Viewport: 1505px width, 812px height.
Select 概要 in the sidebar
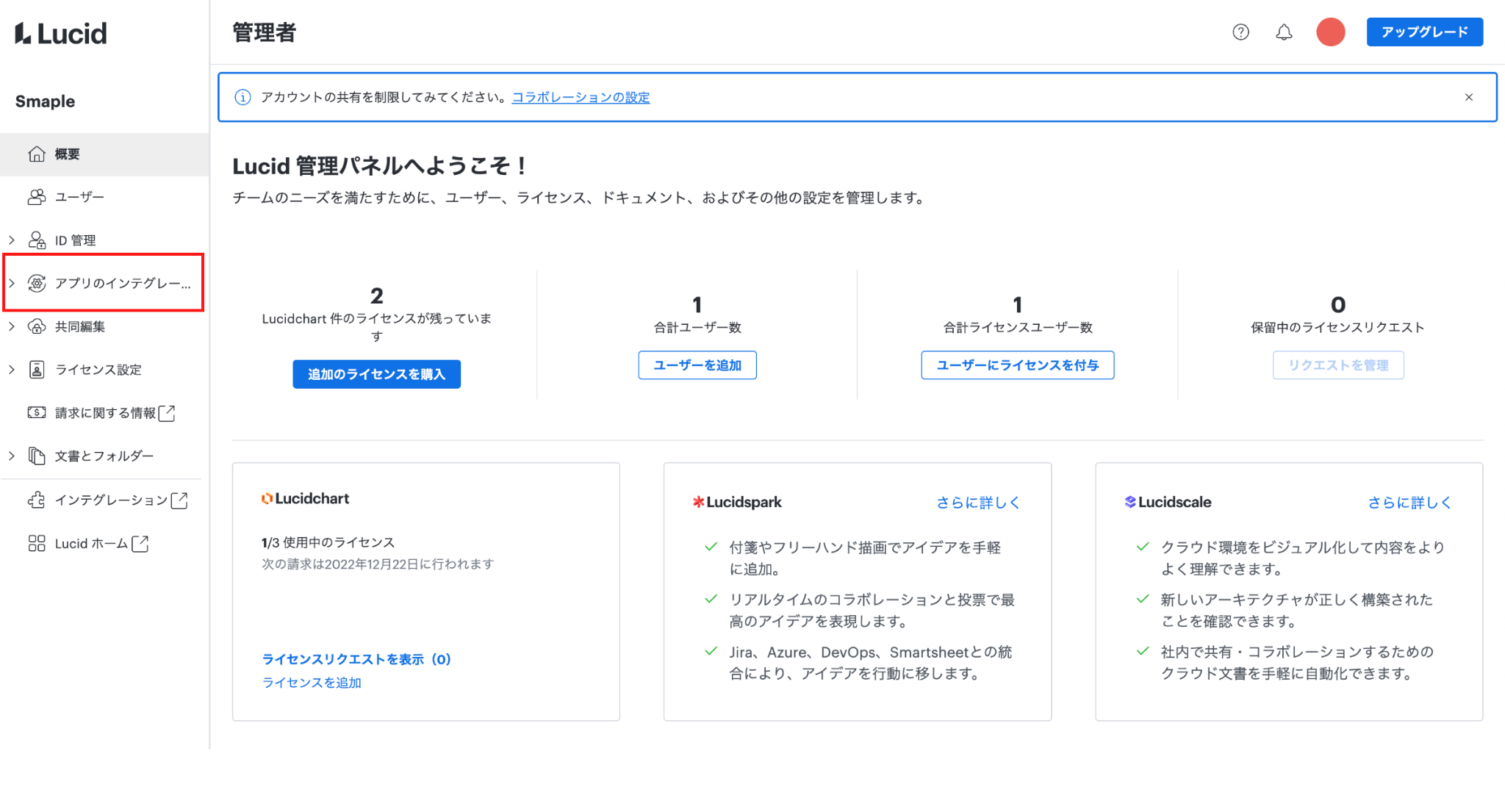pyautogui.click(x=104, y=154)
